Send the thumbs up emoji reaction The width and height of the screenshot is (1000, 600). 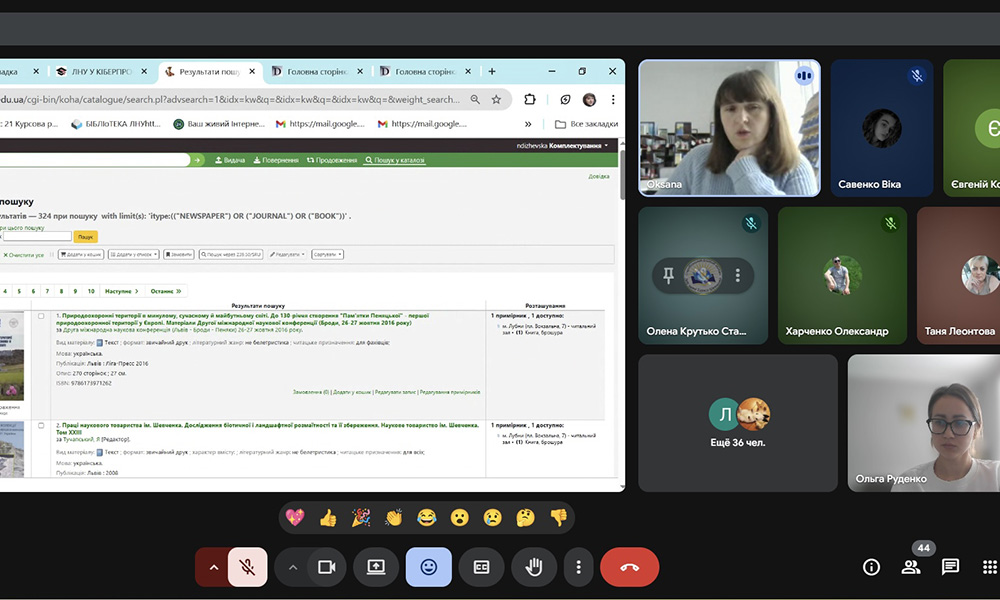(328, 518)
